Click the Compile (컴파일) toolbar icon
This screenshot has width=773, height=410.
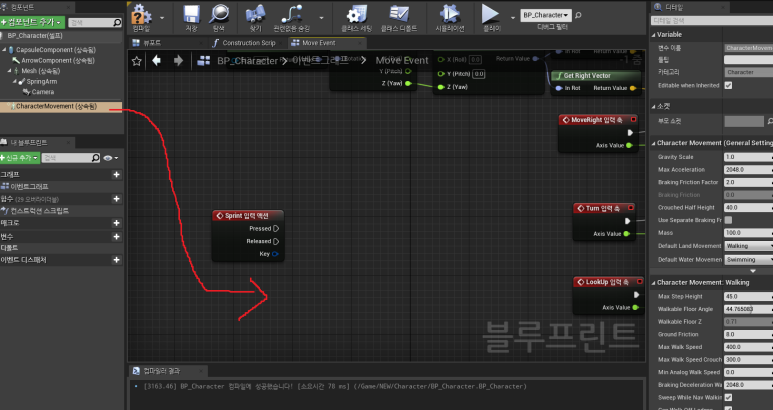coord(141,15)
